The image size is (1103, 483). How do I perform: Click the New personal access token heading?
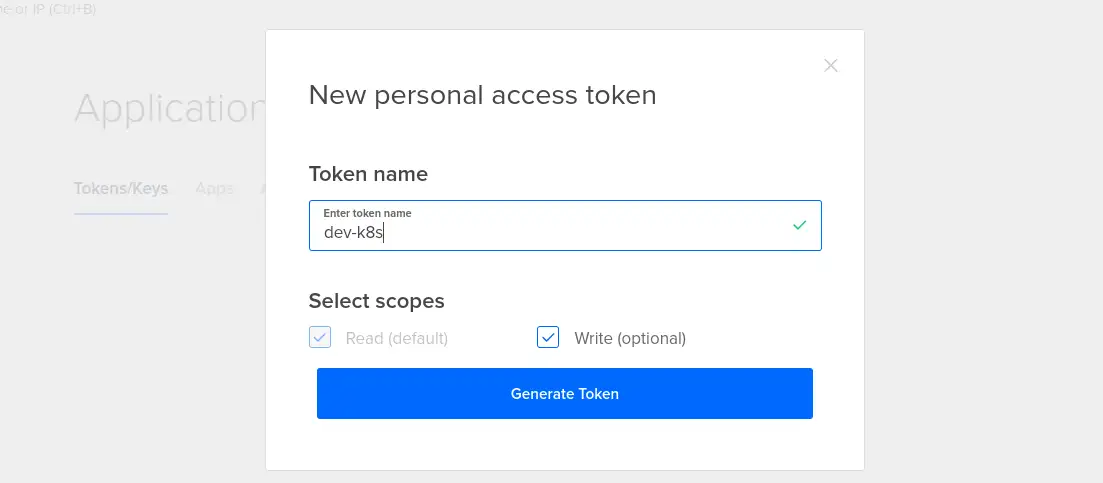483,95
